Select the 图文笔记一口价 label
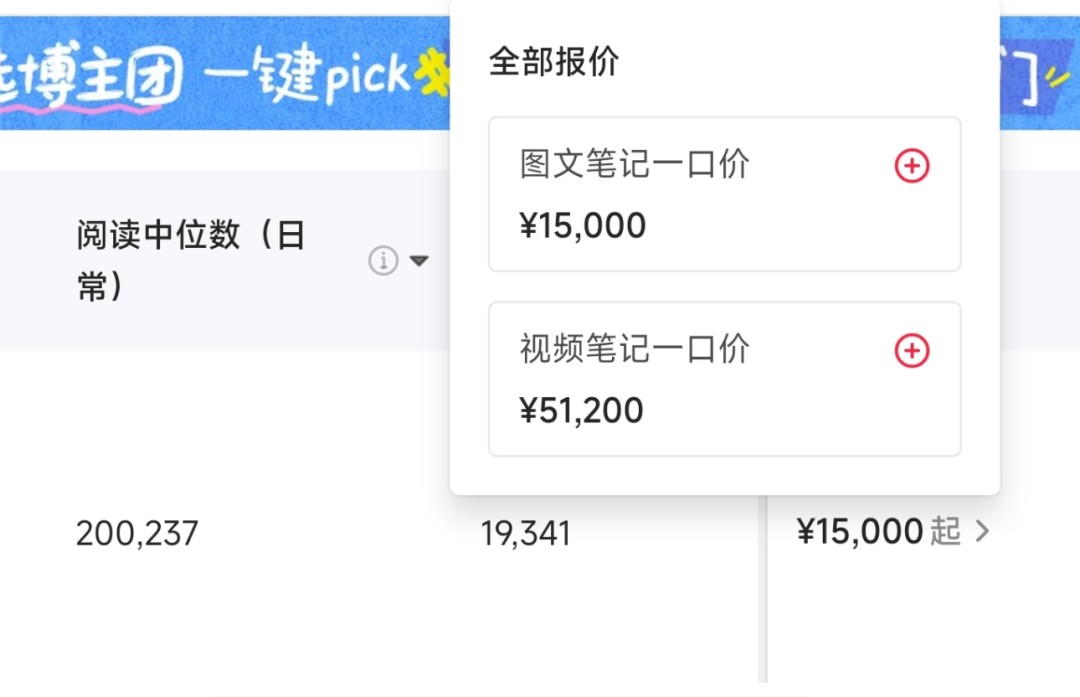The height and width of the screenshot is (697, 1080). point(634,165)
